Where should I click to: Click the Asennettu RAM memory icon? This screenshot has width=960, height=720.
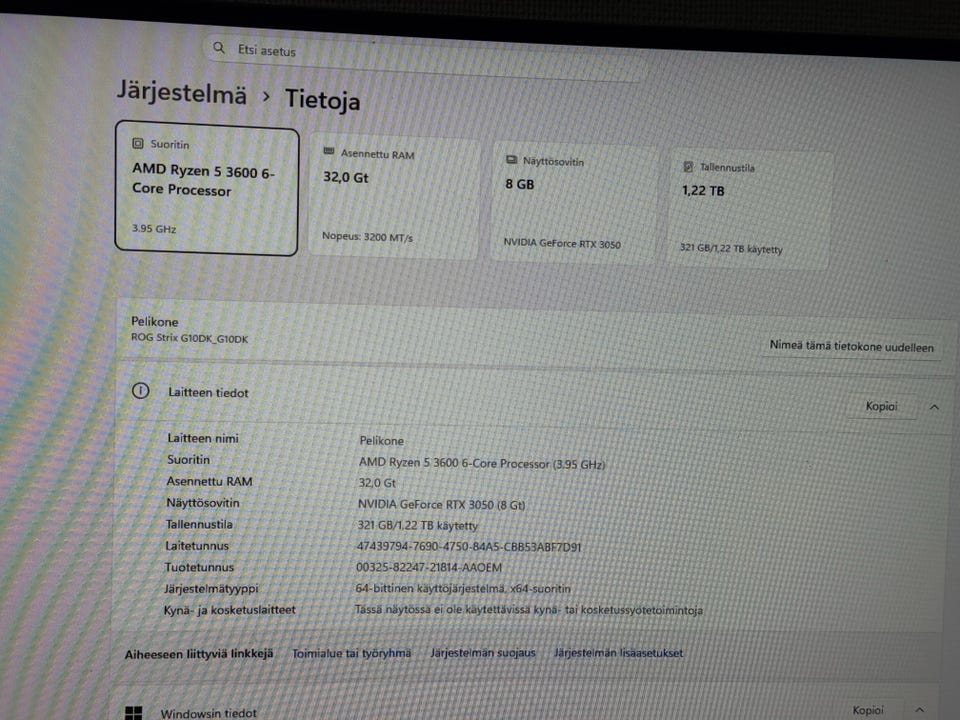point(329,151)
